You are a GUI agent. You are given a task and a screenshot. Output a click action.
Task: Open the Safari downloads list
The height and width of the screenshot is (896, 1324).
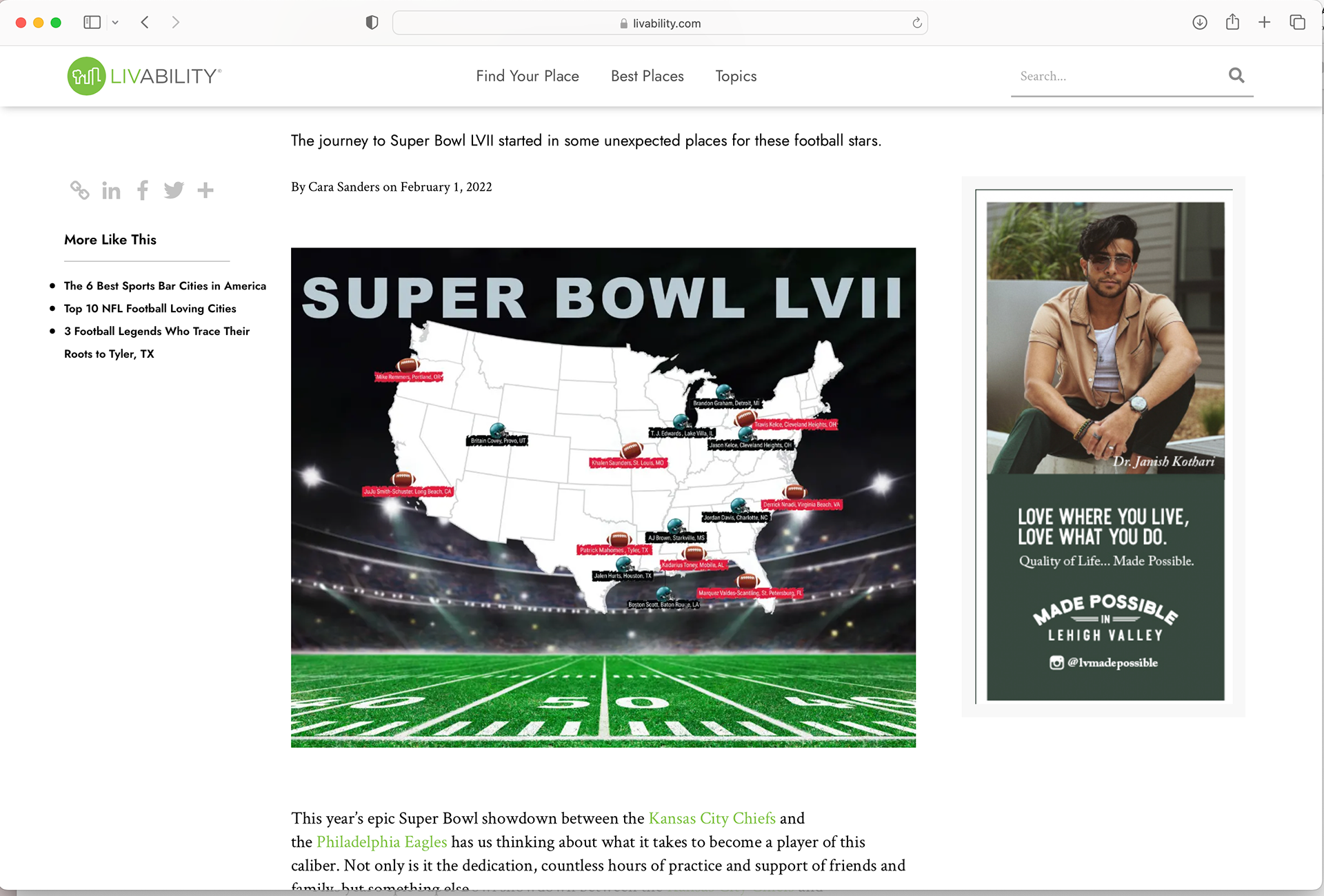(1200, 23)
